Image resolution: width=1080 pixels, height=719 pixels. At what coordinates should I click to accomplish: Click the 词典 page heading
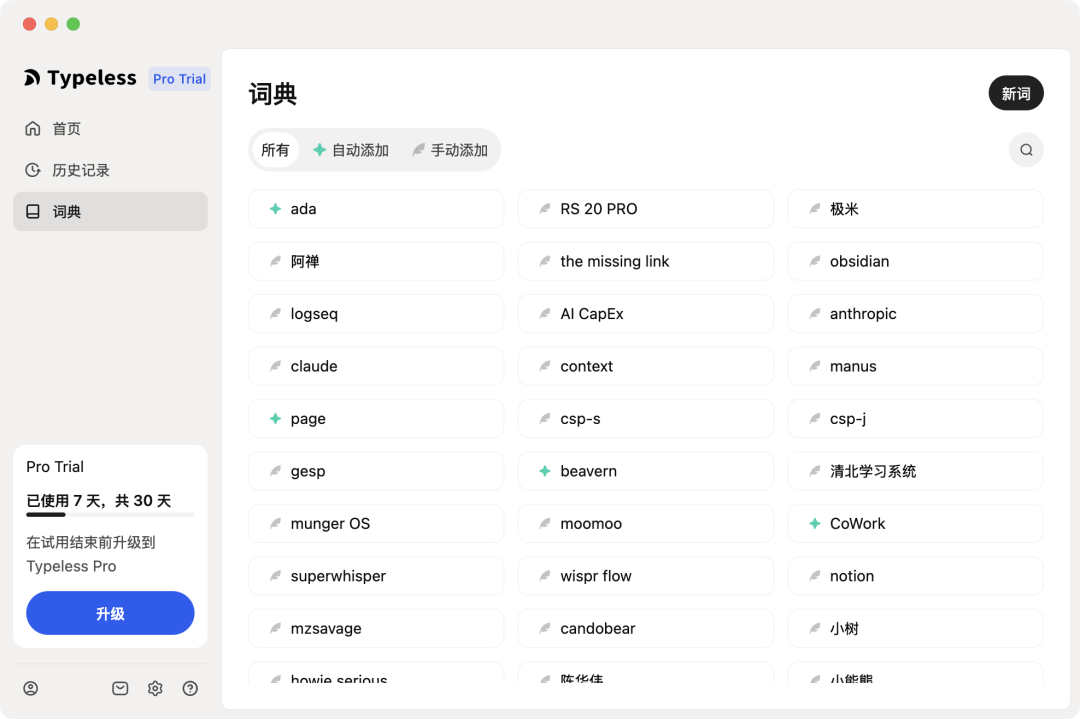(273, 94)
